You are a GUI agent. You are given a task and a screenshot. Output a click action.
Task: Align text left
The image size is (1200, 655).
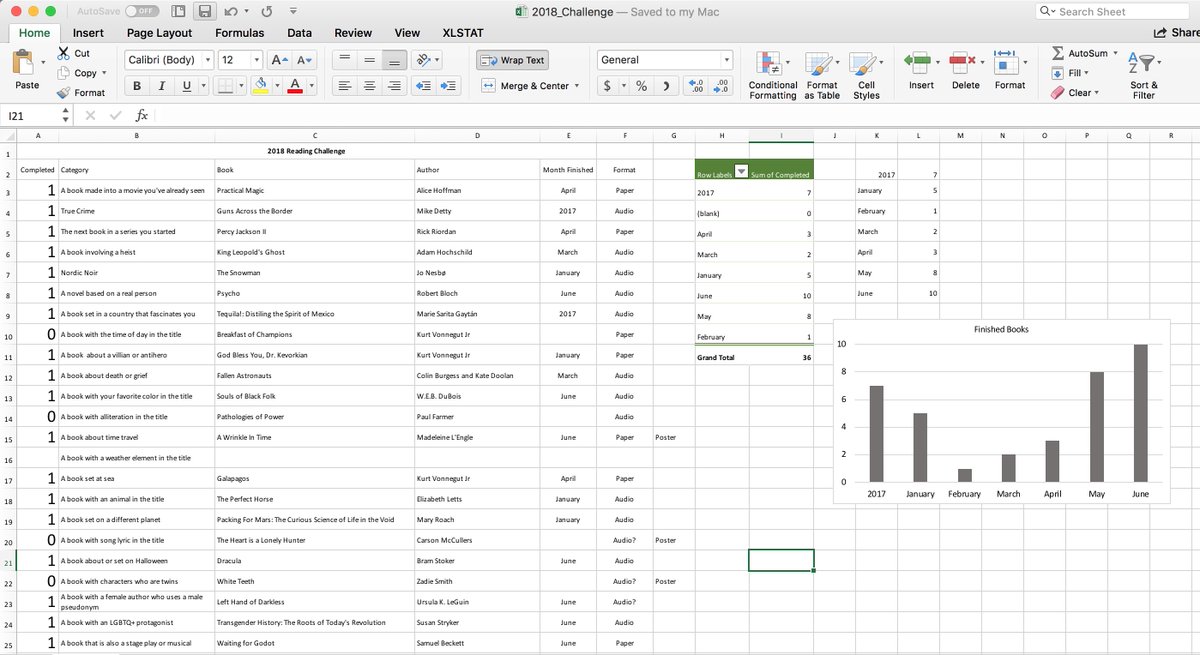pos(344,86)
